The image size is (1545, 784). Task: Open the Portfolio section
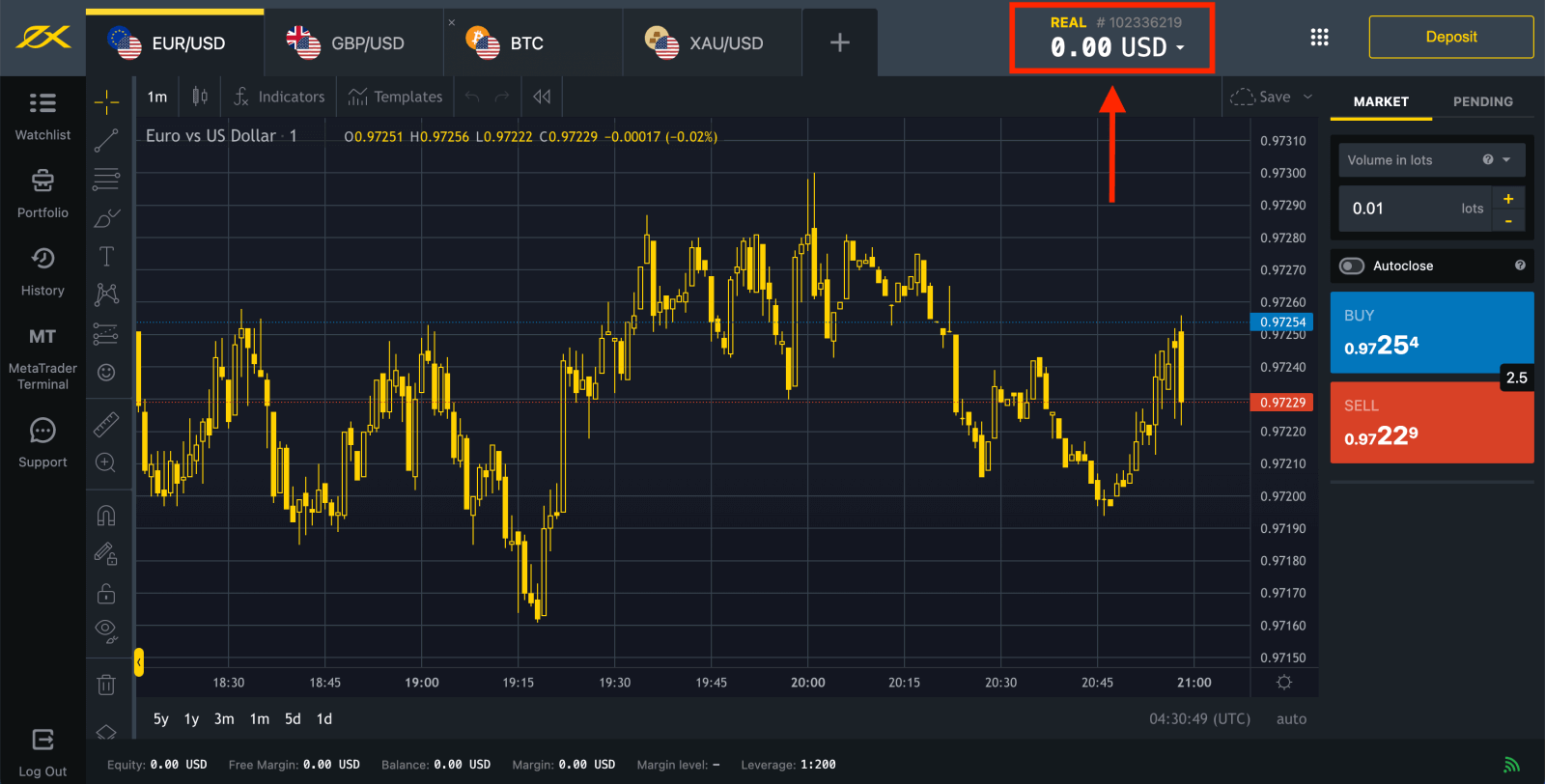coord(42,192)
